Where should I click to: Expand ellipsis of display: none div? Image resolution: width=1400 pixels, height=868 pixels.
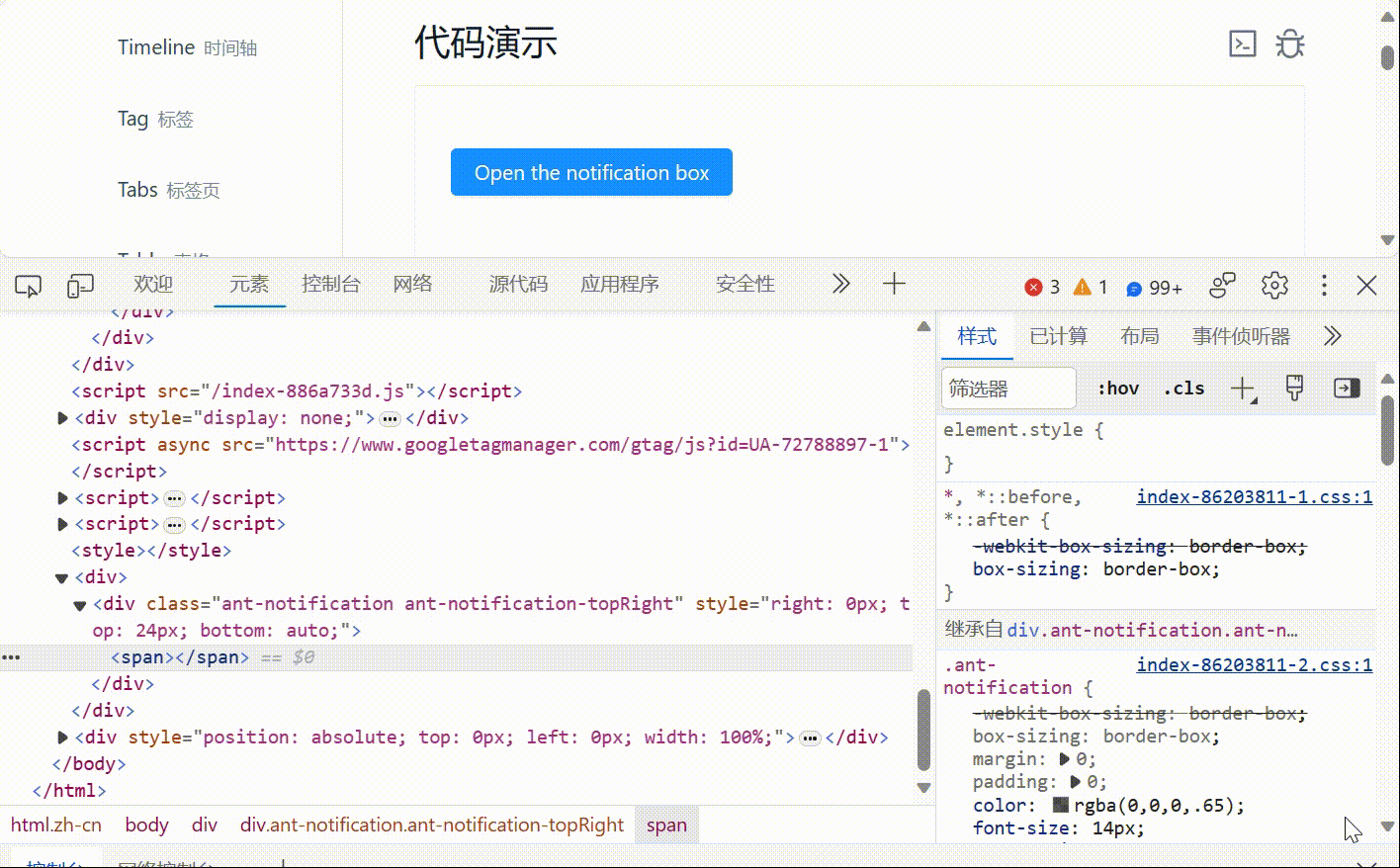[390, 419]
